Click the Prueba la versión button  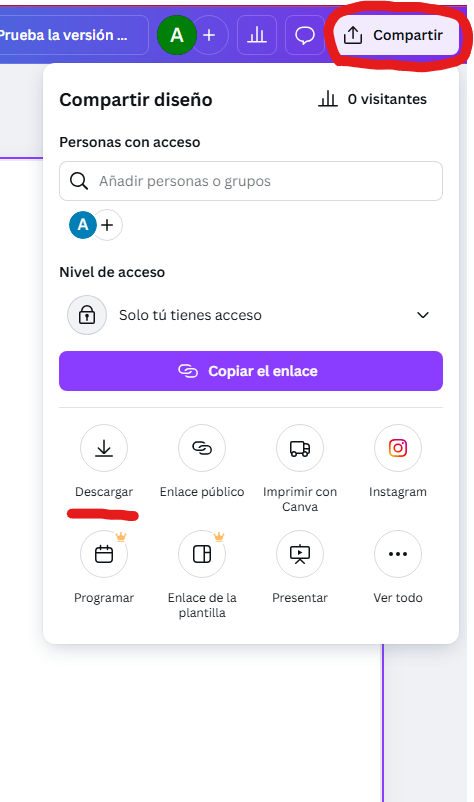pyautogui.click(x=73, y=35)
